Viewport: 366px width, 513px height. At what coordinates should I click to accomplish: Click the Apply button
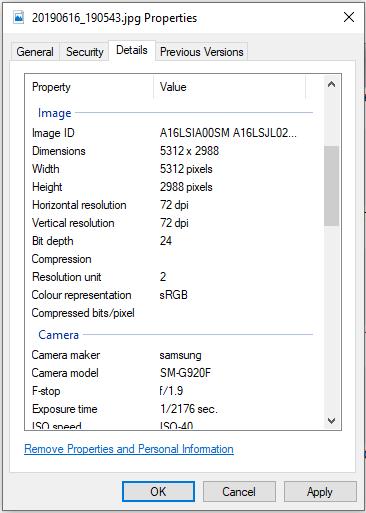tap(320, 491)
